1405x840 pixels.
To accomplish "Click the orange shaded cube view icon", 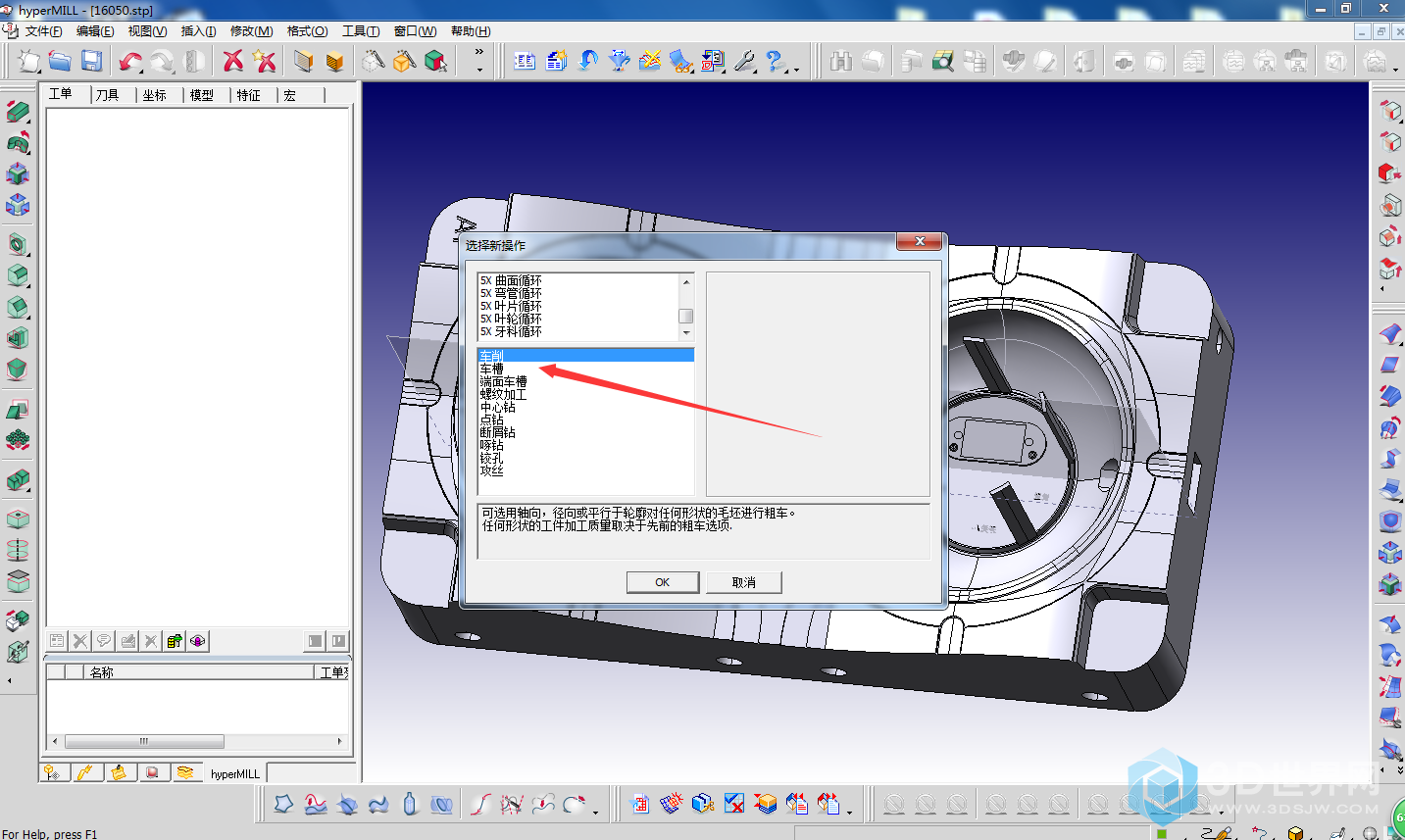I will (334, 61).
